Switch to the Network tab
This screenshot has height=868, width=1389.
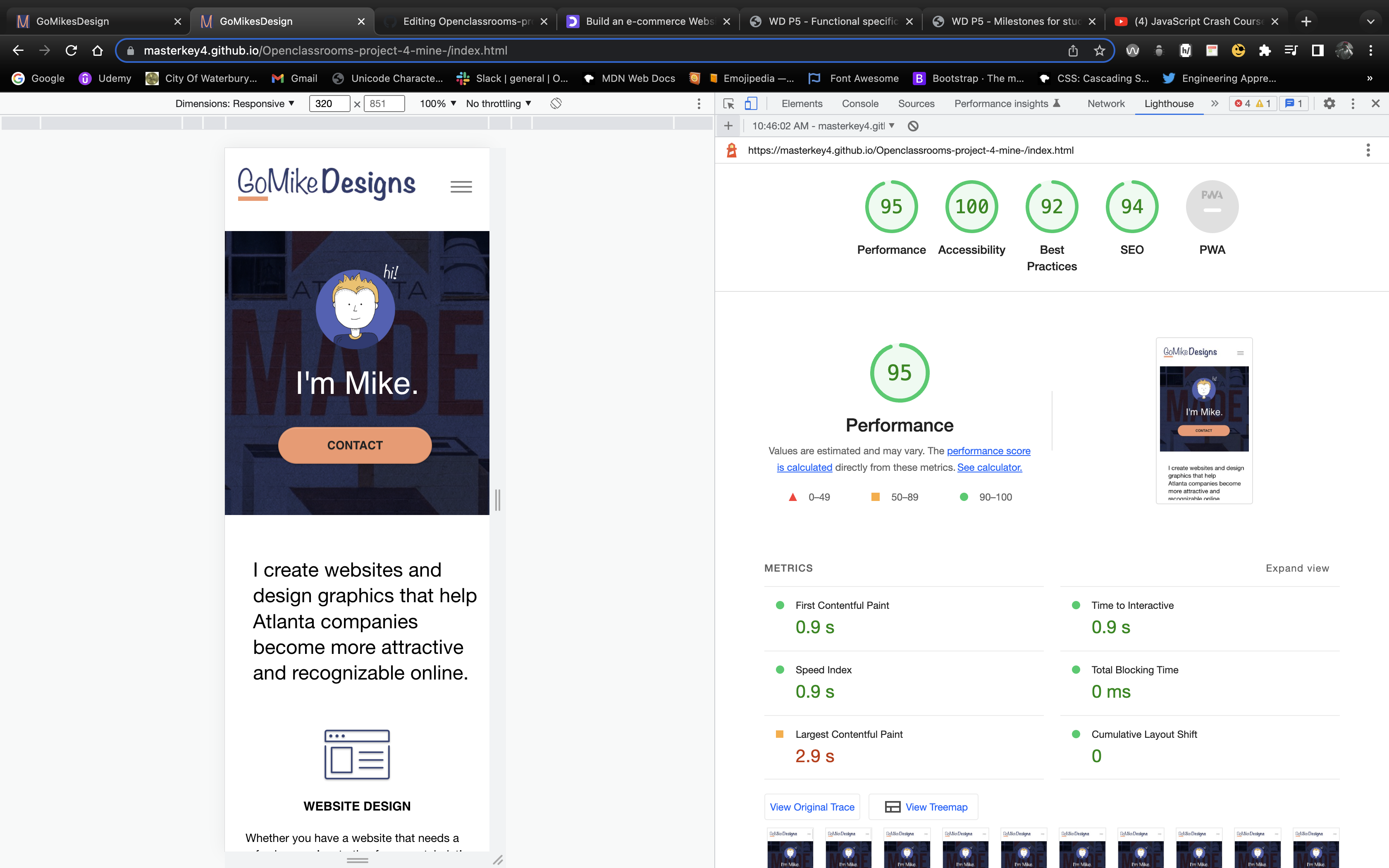1105,103
